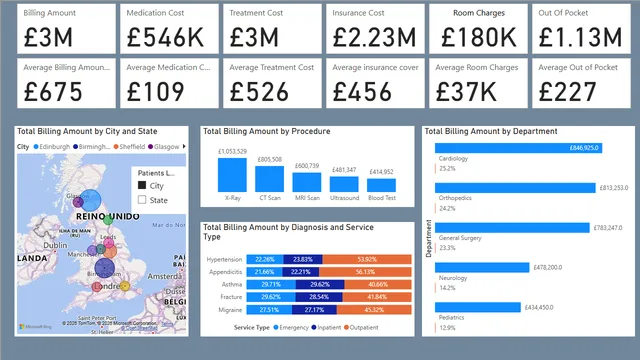
Task: Click the Glasgow legend color dot
Action: 150,147
